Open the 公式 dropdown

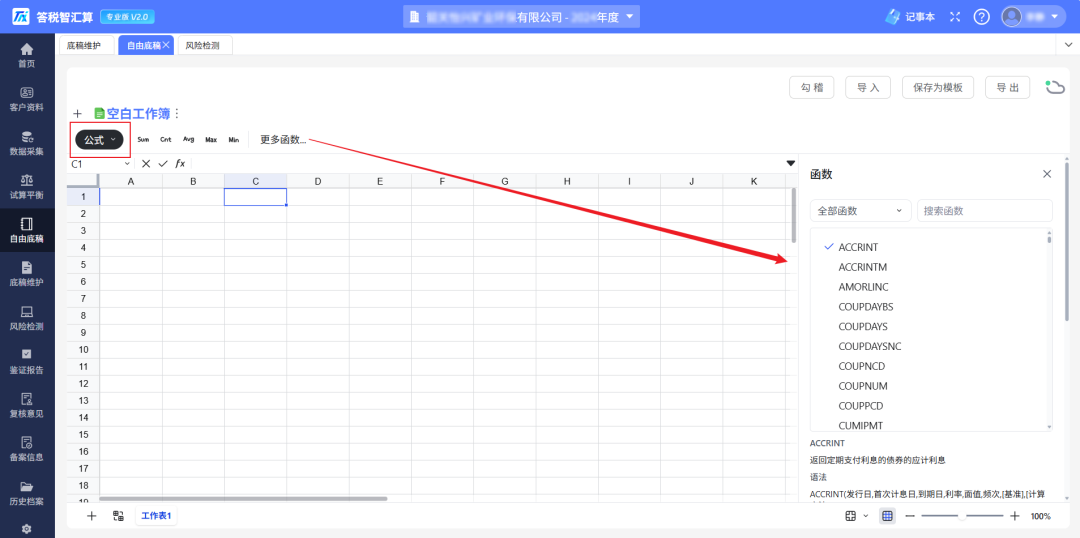pos(99,140)
